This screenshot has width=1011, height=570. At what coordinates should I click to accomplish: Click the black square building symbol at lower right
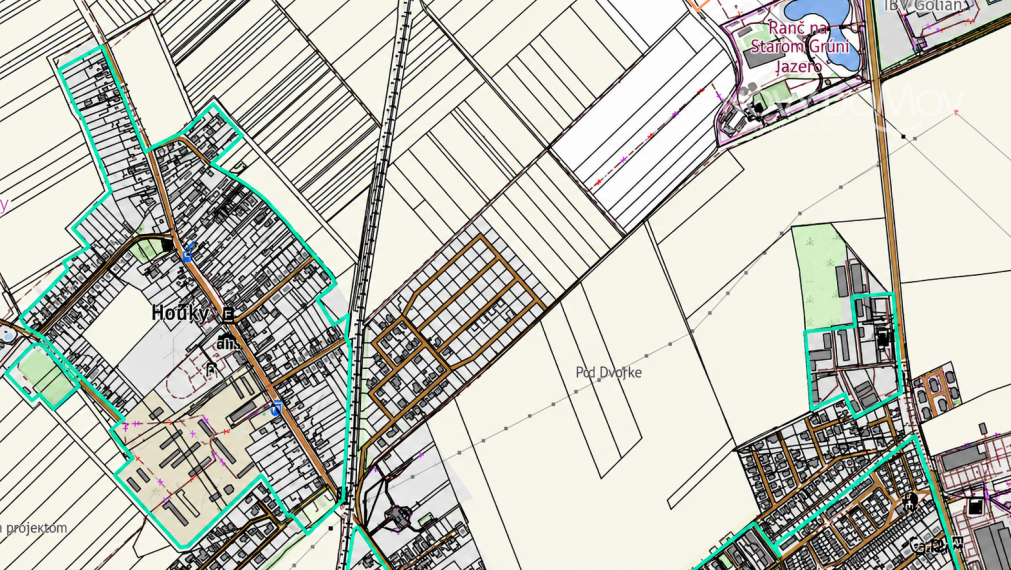coord(975,507)
